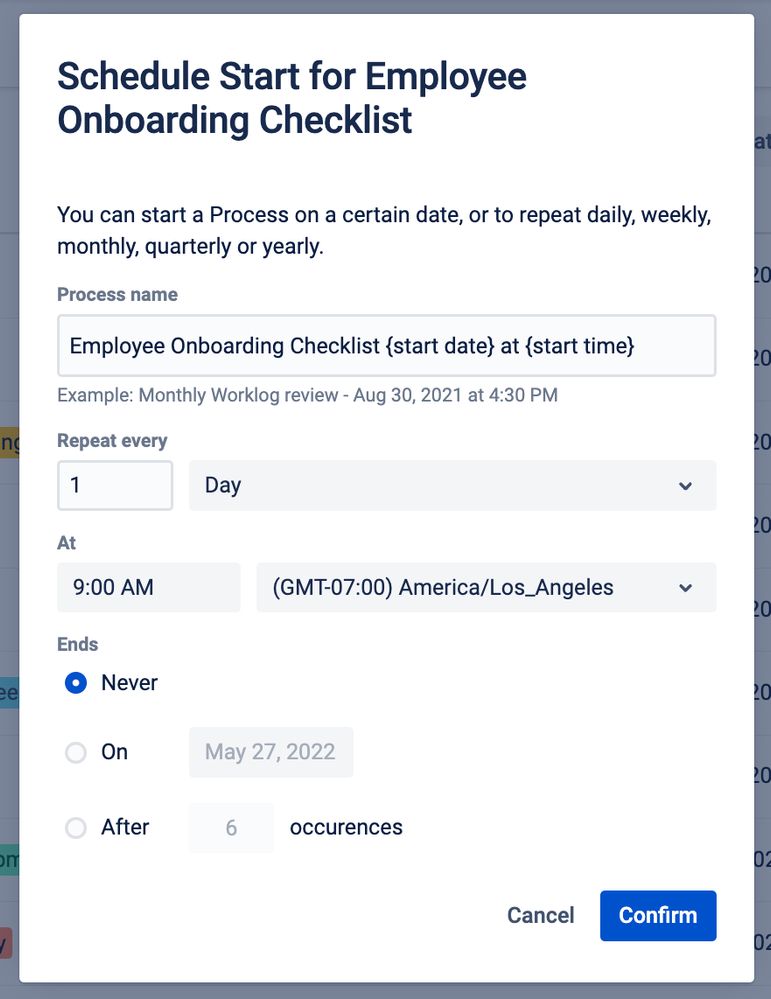Click the Repeat every number field
Image resolution: width=771 pixels, height=999 pixels.
(x=115, y=486)
